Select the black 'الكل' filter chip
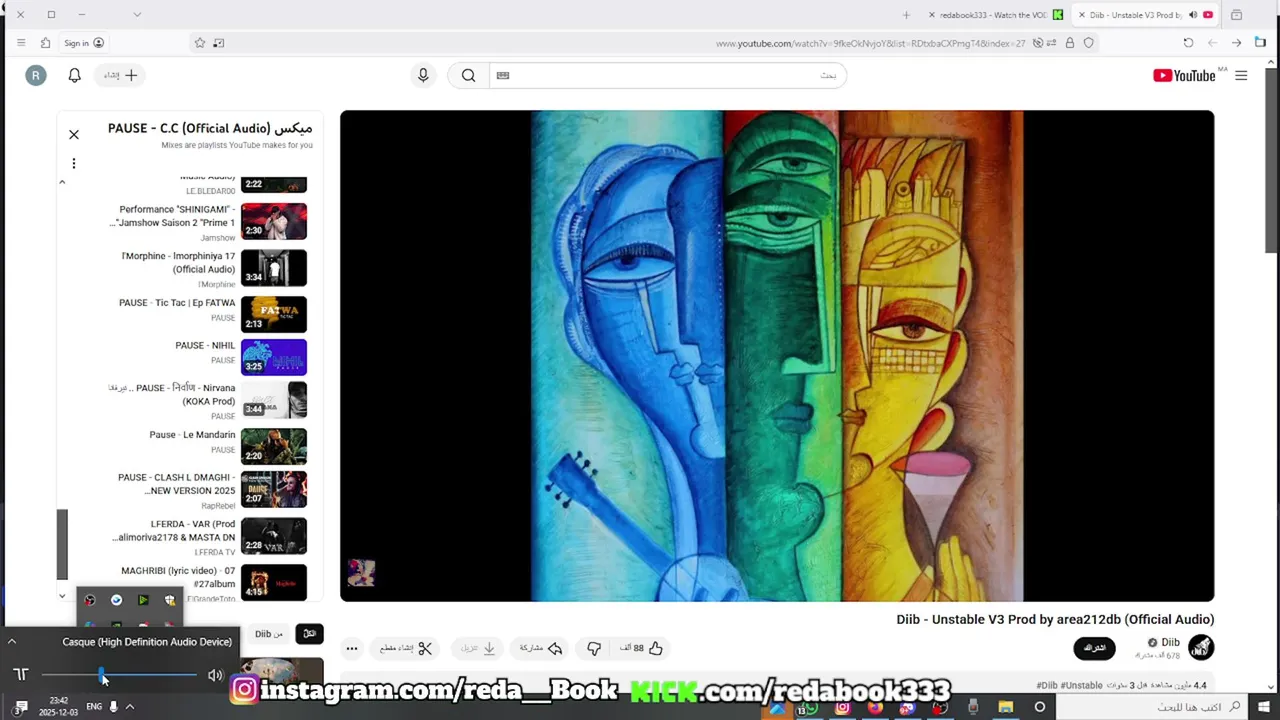Image resolution: width=1280 pixels, height=720 pixels. click(x=309, y=633)
